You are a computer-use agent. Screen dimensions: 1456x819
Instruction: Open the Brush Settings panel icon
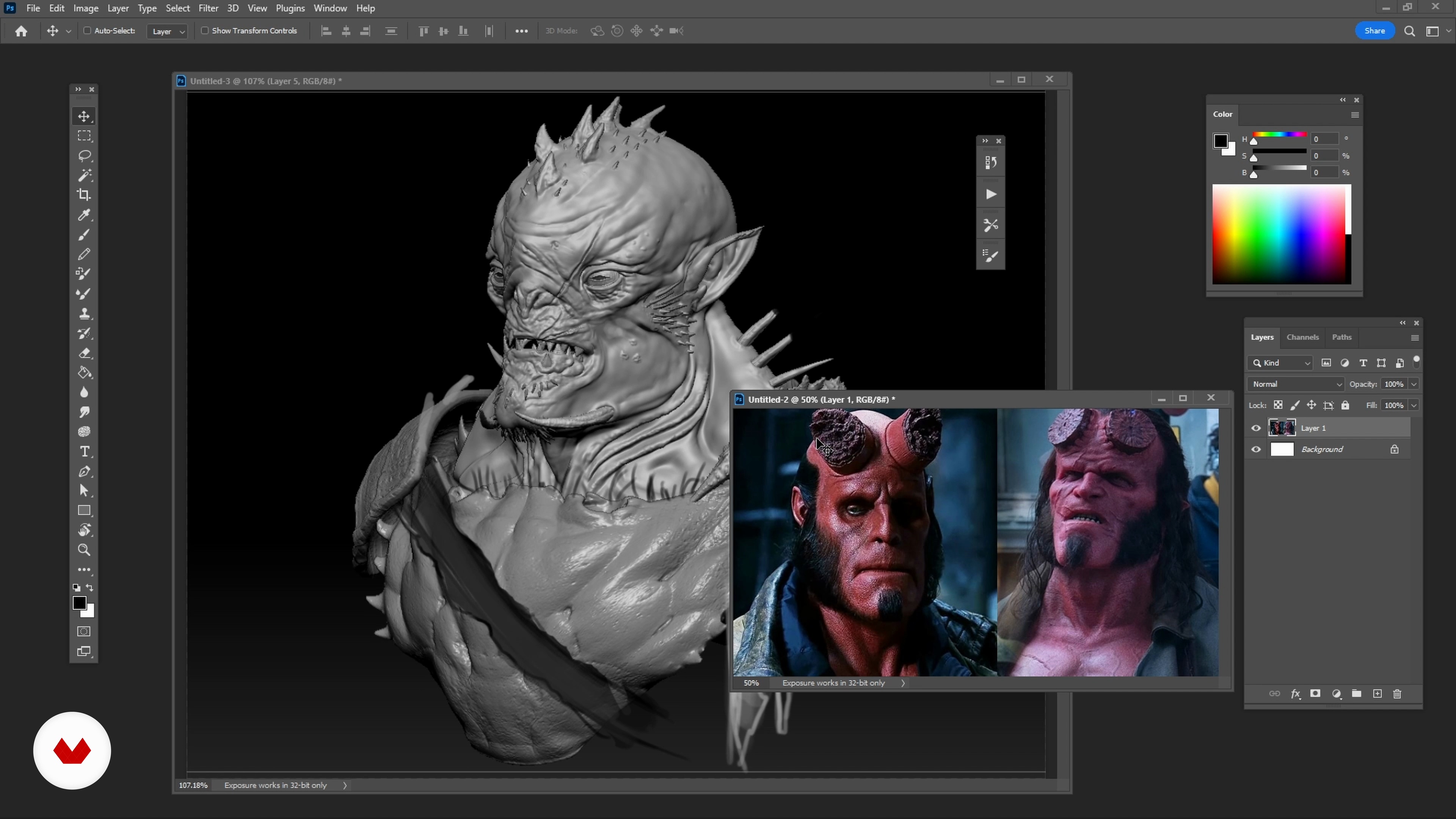click(991, 257)
